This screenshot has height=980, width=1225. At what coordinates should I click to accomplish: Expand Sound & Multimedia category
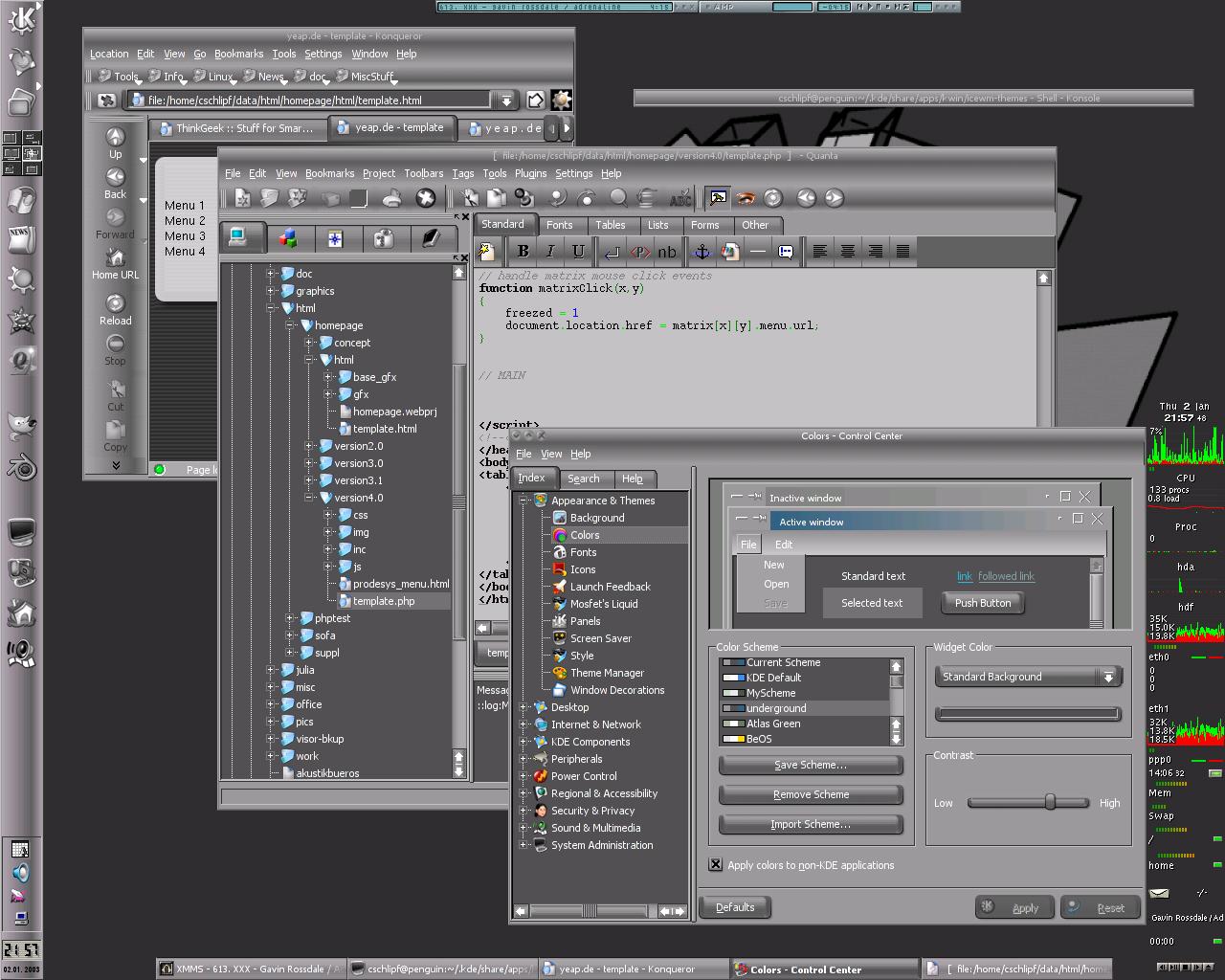click(523, 828)
